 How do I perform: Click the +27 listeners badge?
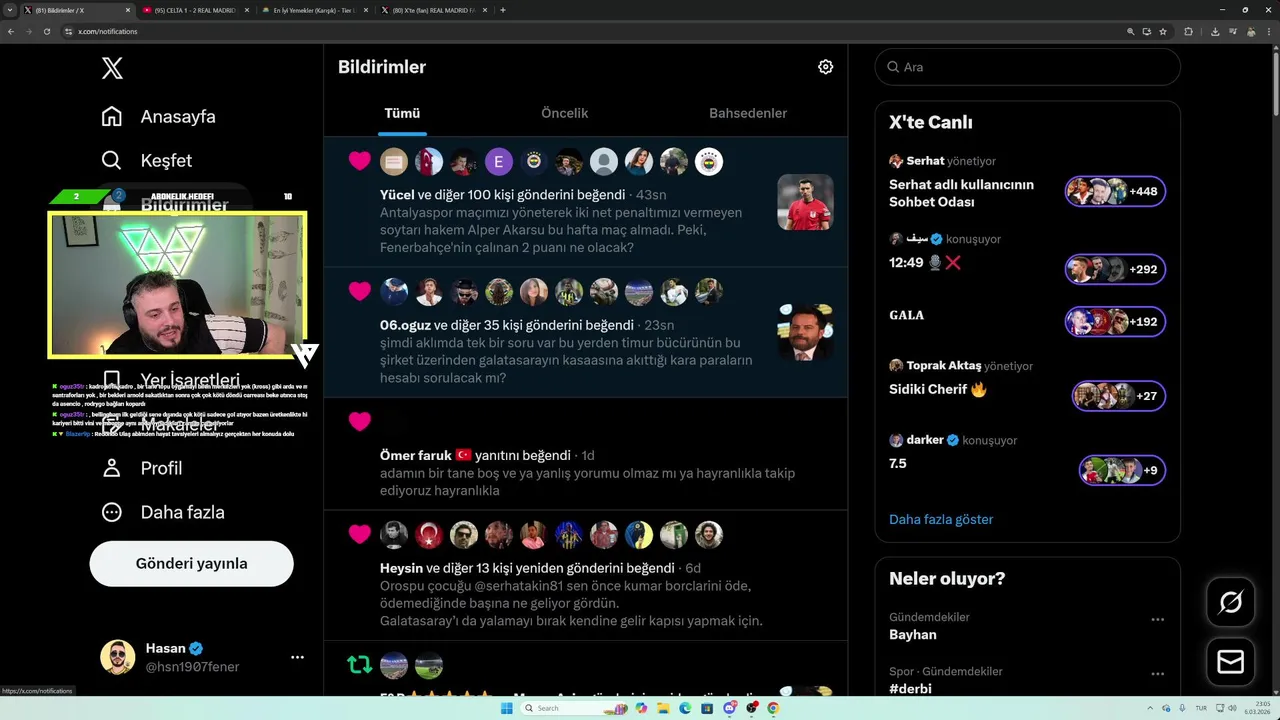click(x=1119, y=396)
